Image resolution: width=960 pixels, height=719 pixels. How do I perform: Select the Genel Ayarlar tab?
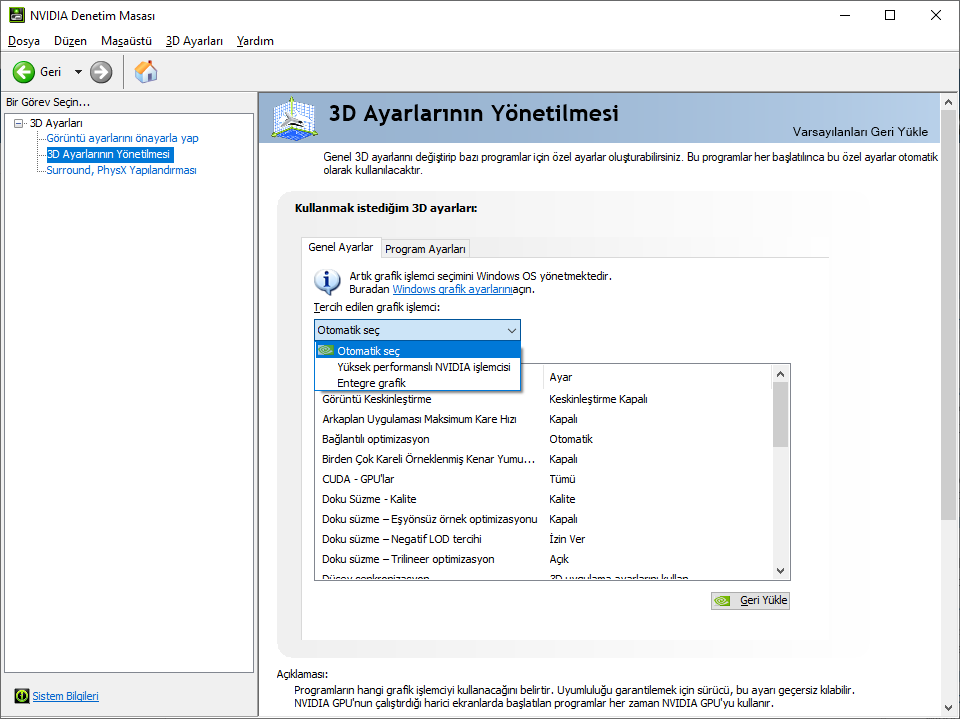[x=340, y=247]
